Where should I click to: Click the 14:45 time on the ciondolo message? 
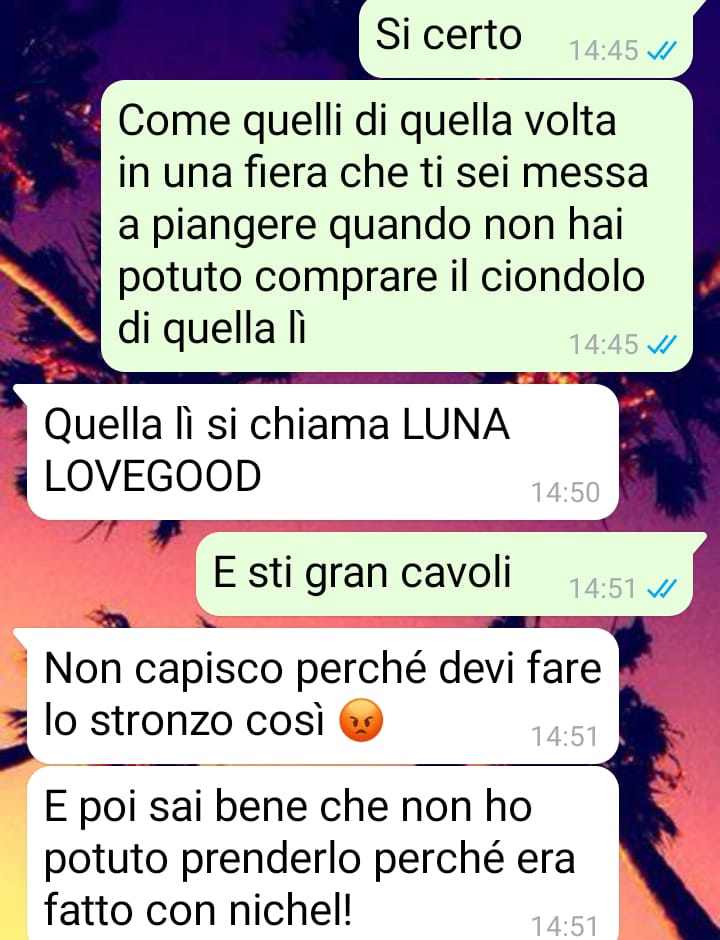603,345
